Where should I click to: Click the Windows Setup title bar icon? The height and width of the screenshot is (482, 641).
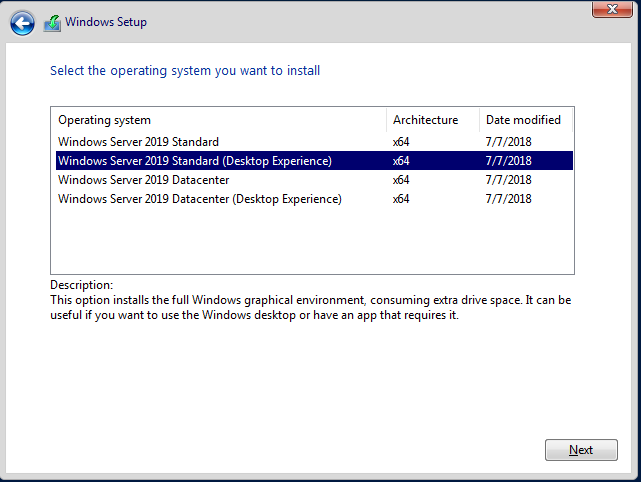point(51,22)
